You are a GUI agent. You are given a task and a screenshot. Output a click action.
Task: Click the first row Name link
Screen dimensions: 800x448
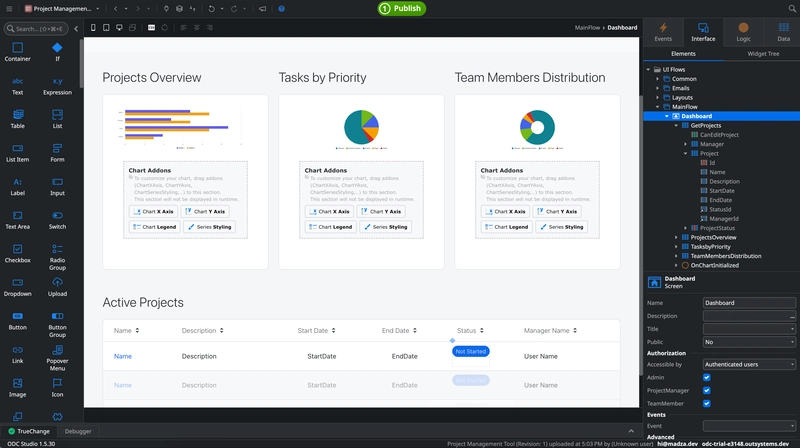tap(122, 356)
